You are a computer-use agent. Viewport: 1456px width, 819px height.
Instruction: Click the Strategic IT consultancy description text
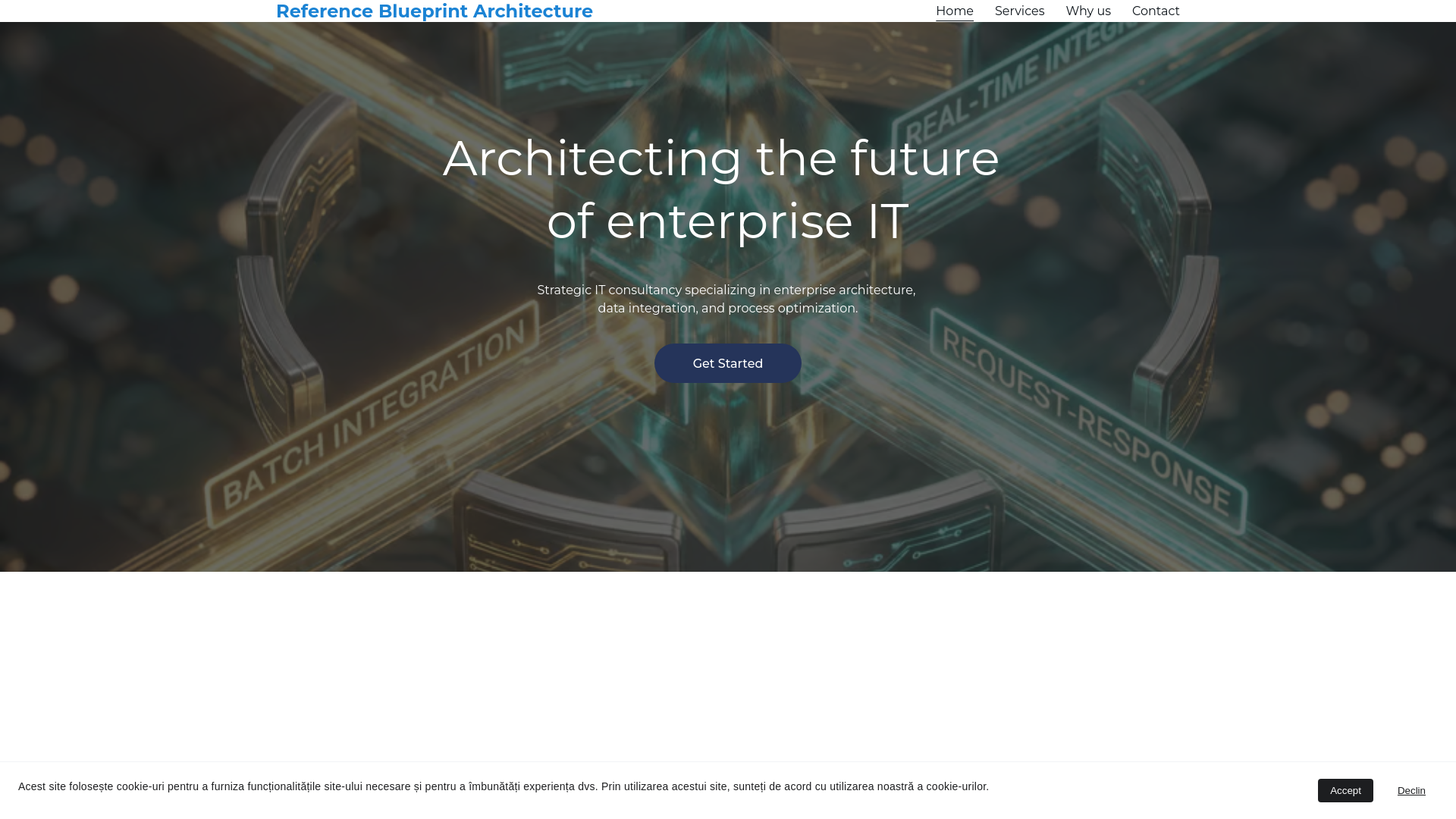726,299
